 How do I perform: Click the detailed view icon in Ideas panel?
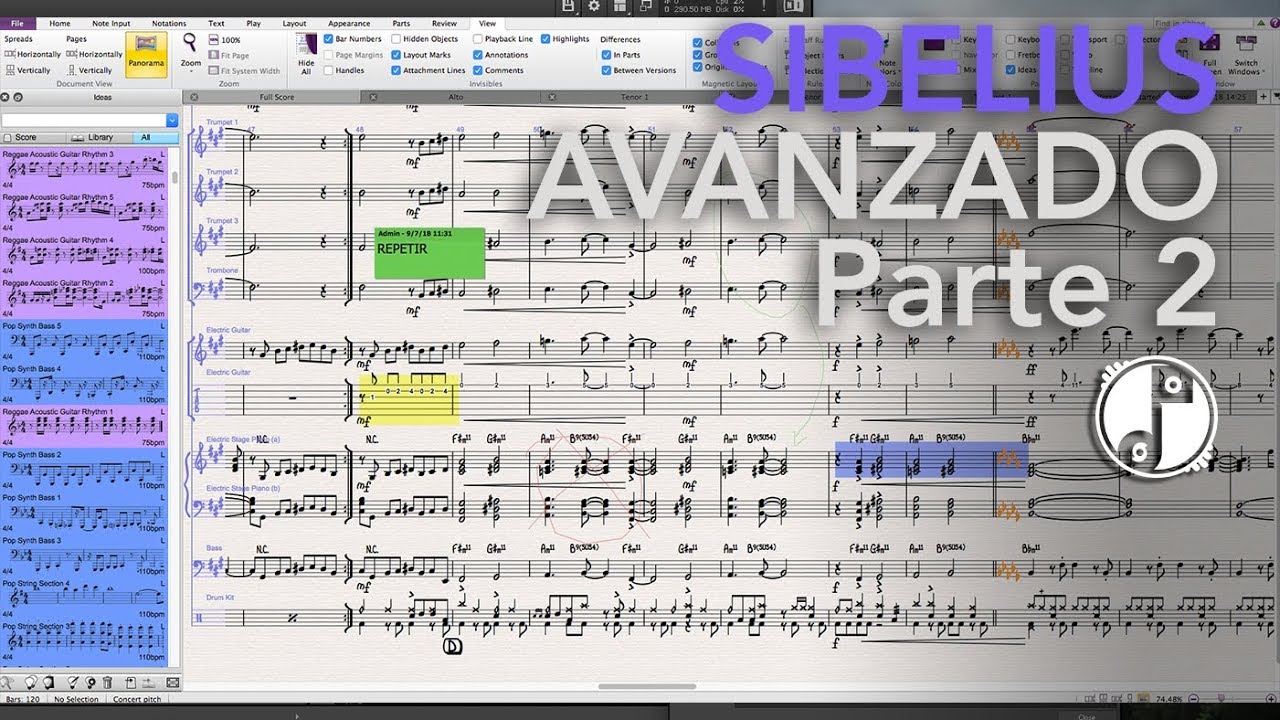(x=172, y=682)
